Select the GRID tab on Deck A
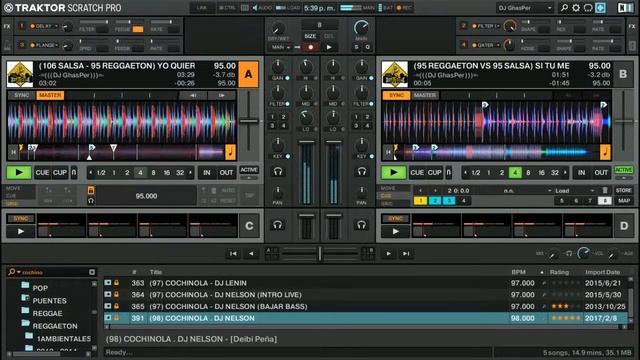 [x=12, y=203]
